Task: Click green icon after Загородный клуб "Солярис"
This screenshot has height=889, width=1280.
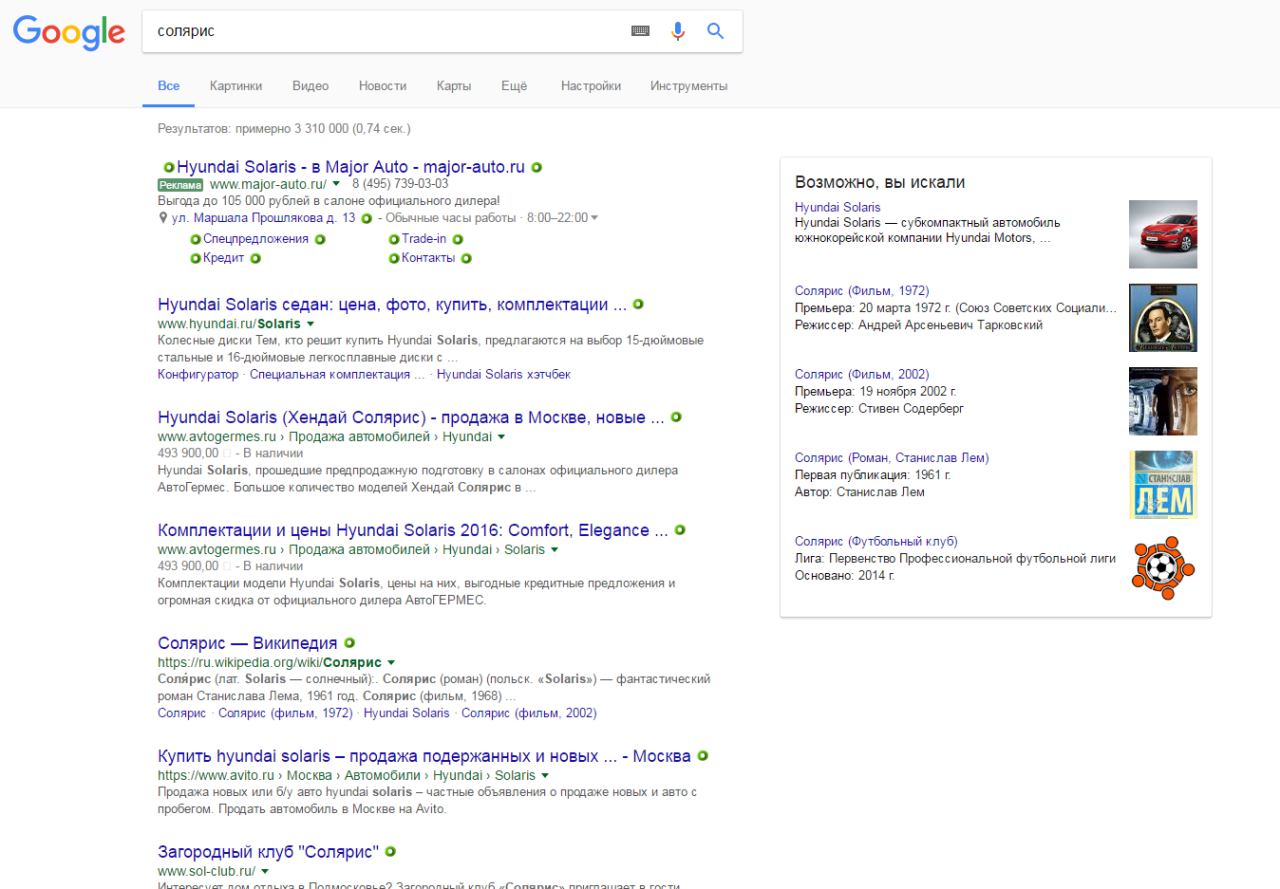Action: click(390, 852)
